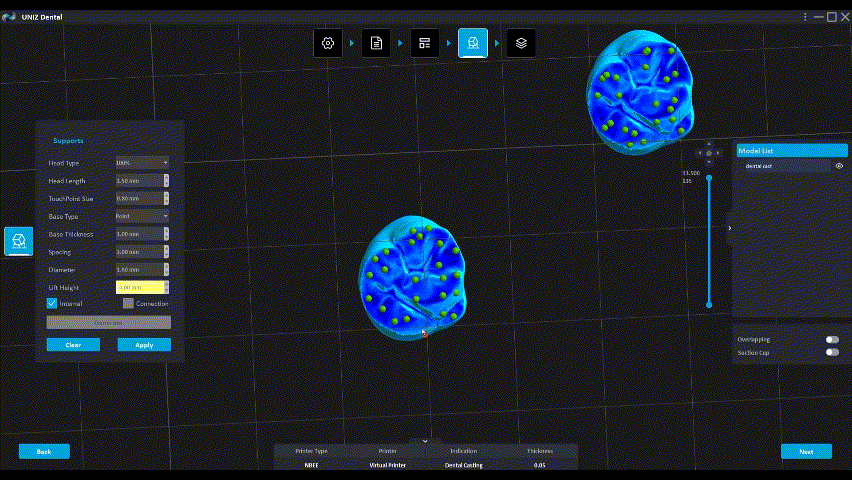Click the Apply button
This screenshot has height=480, width=852.
144,344
